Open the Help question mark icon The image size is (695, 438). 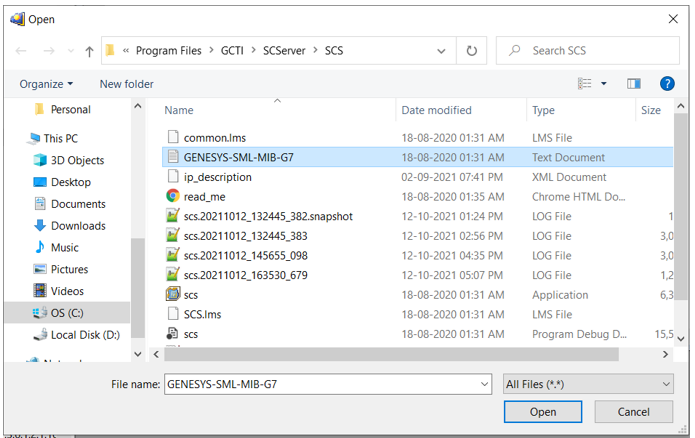point(667,84)
